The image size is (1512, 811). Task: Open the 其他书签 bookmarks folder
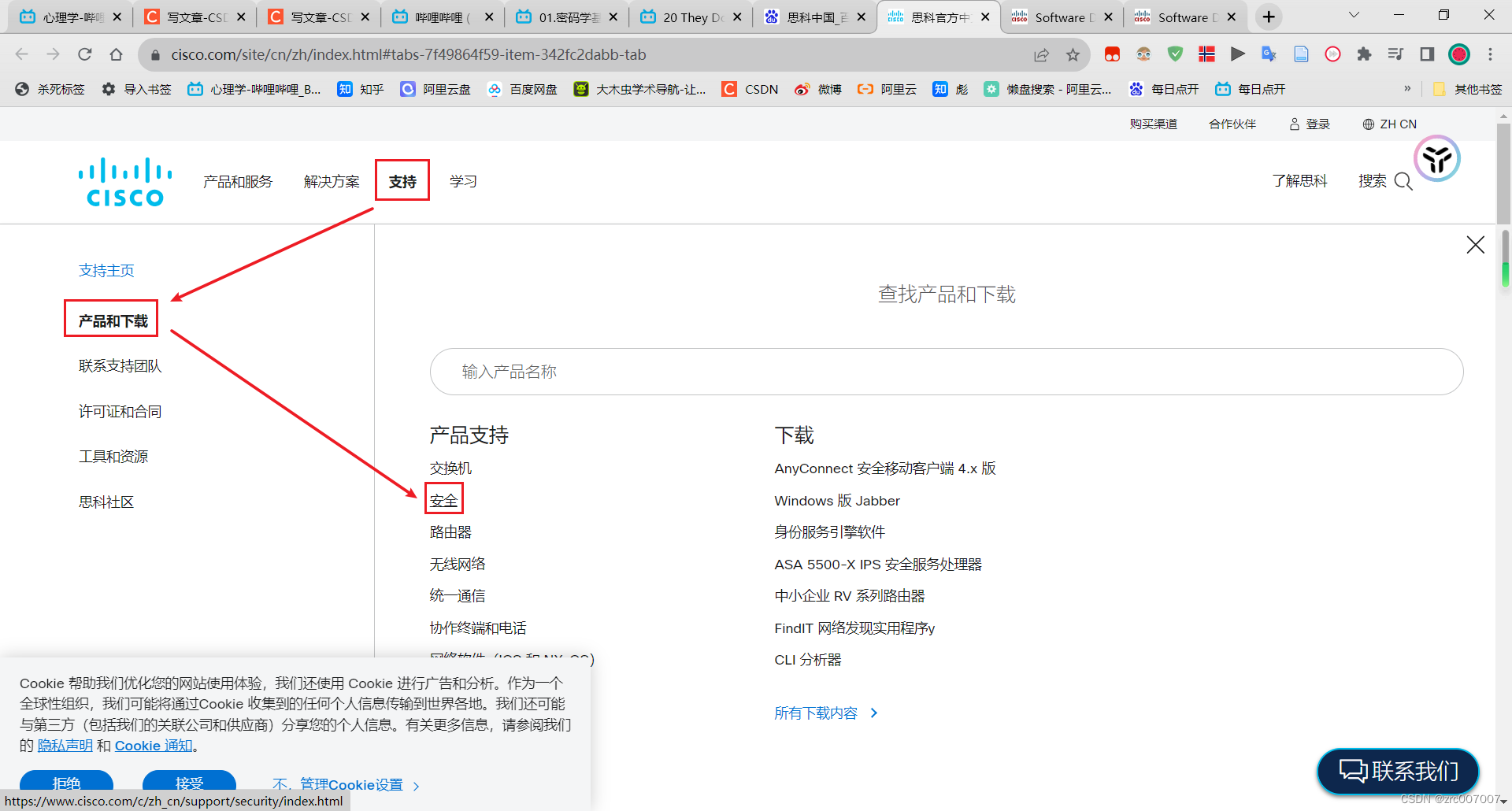[1468, 89]
